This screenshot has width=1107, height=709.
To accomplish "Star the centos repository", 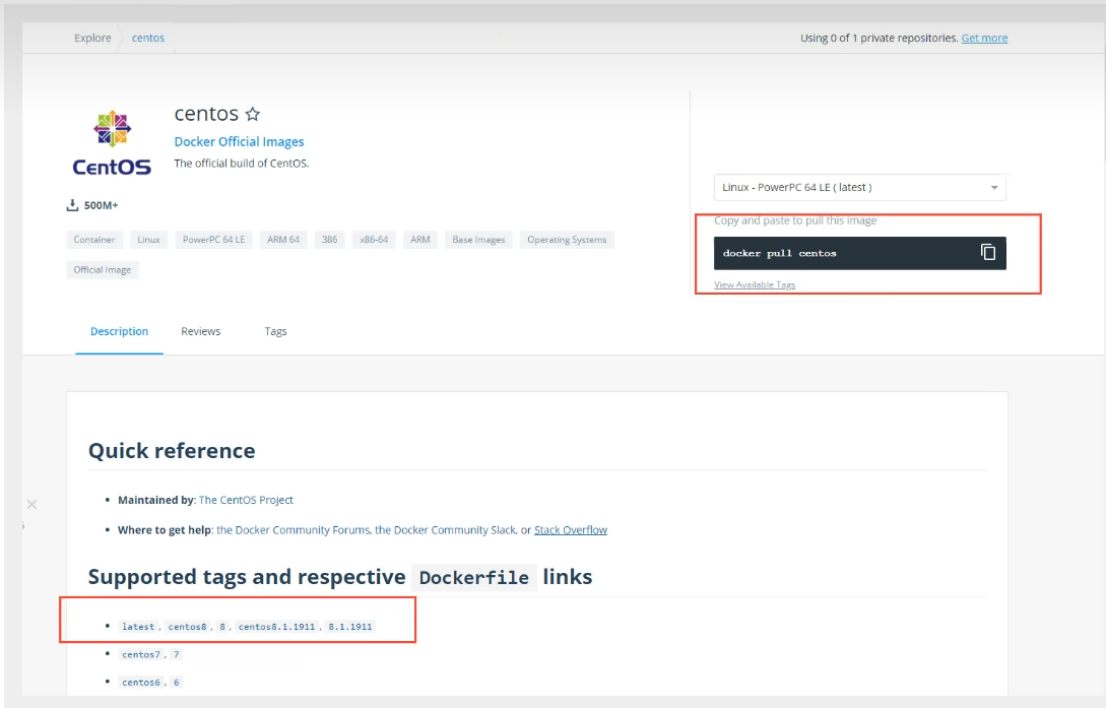I will tap(253, 114).
